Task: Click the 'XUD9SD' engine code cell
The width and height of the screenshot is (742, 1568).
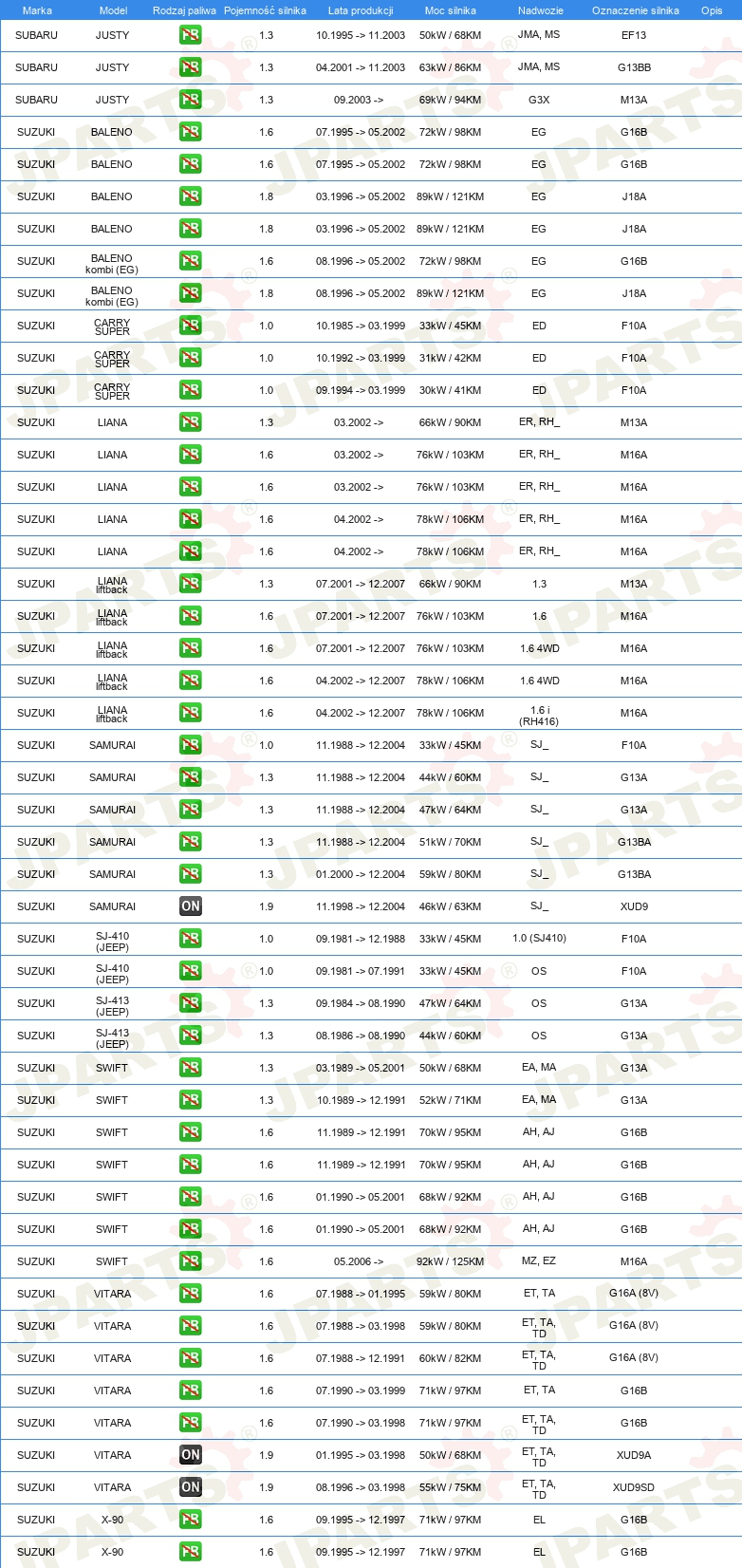Action: pyautogui.click(x=634, y=1487)
